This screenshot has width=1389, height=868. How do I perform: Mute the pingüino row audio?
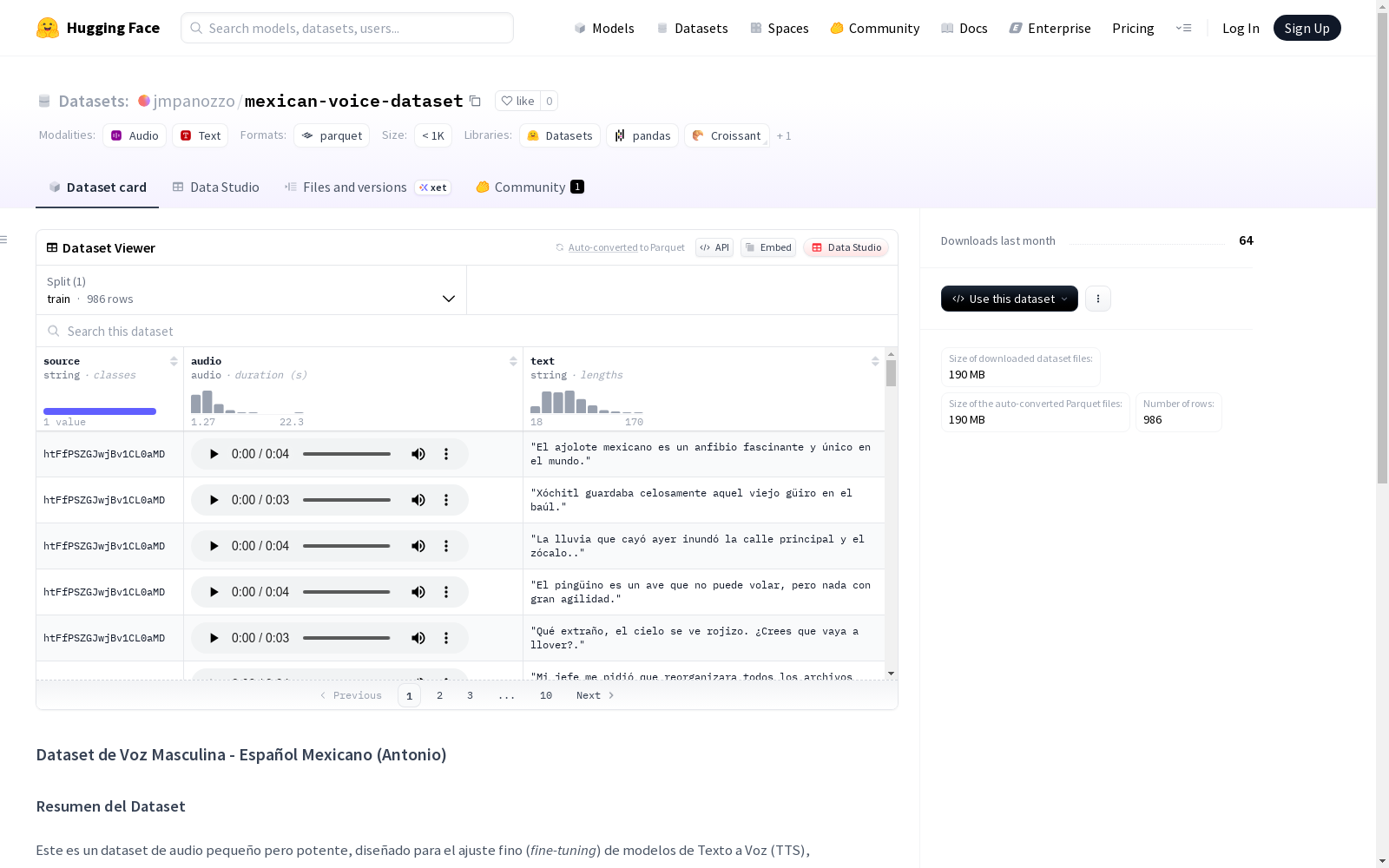click(418, 592)
